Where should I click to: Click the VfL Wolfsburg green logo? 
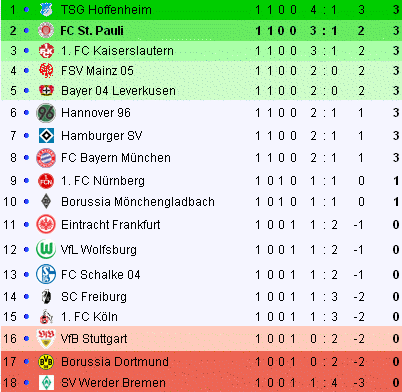click(x=46, y=249)
